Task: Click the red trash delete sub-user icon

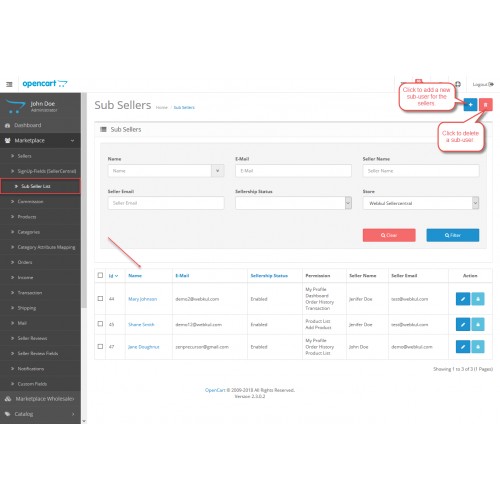Action: point(486,105)
